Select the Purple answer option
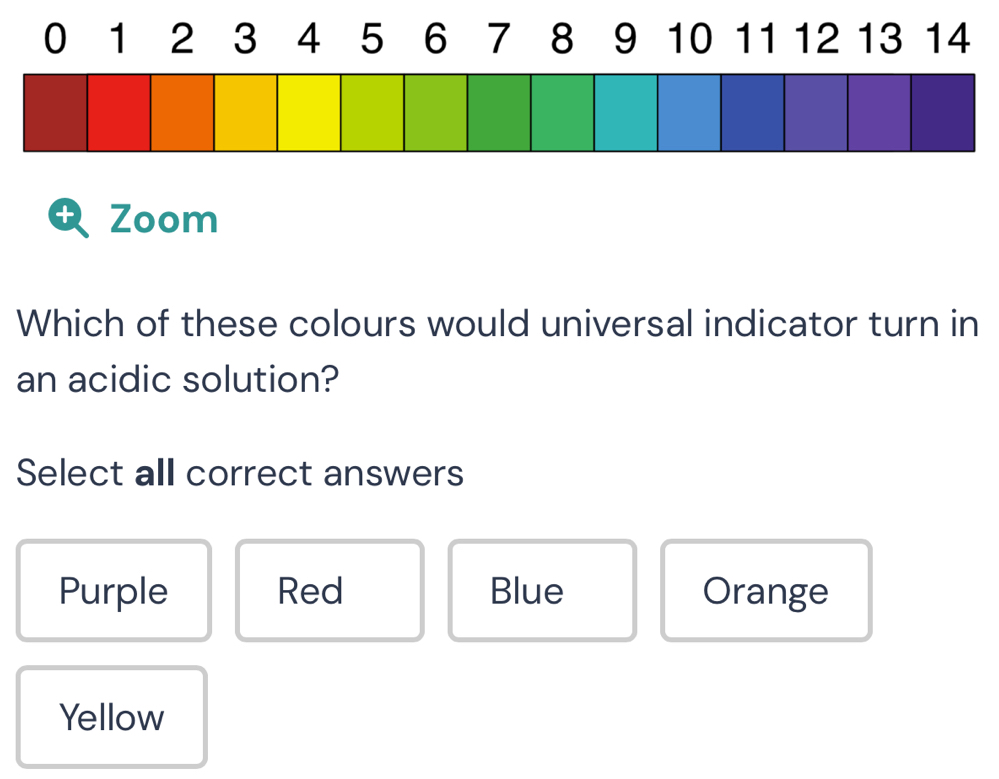 113,591
